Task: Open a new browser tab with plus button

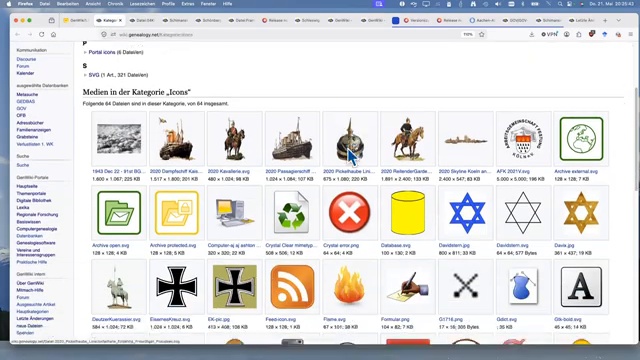Action: pyautogui.click(x=605, y=20)
